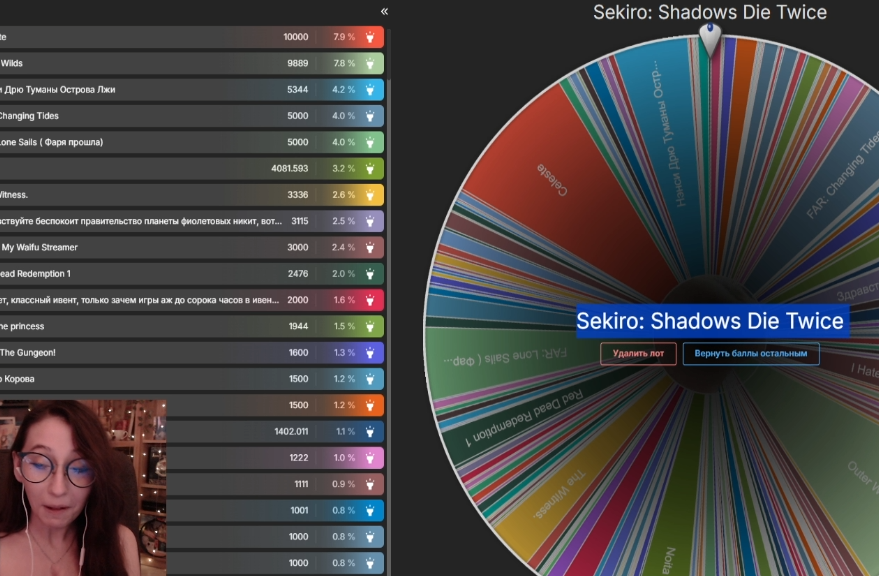Image resolution: width=879 pixels, height=576 pixels.
Task: Click the Удалить лот button
Action: (x=638, y=353)
